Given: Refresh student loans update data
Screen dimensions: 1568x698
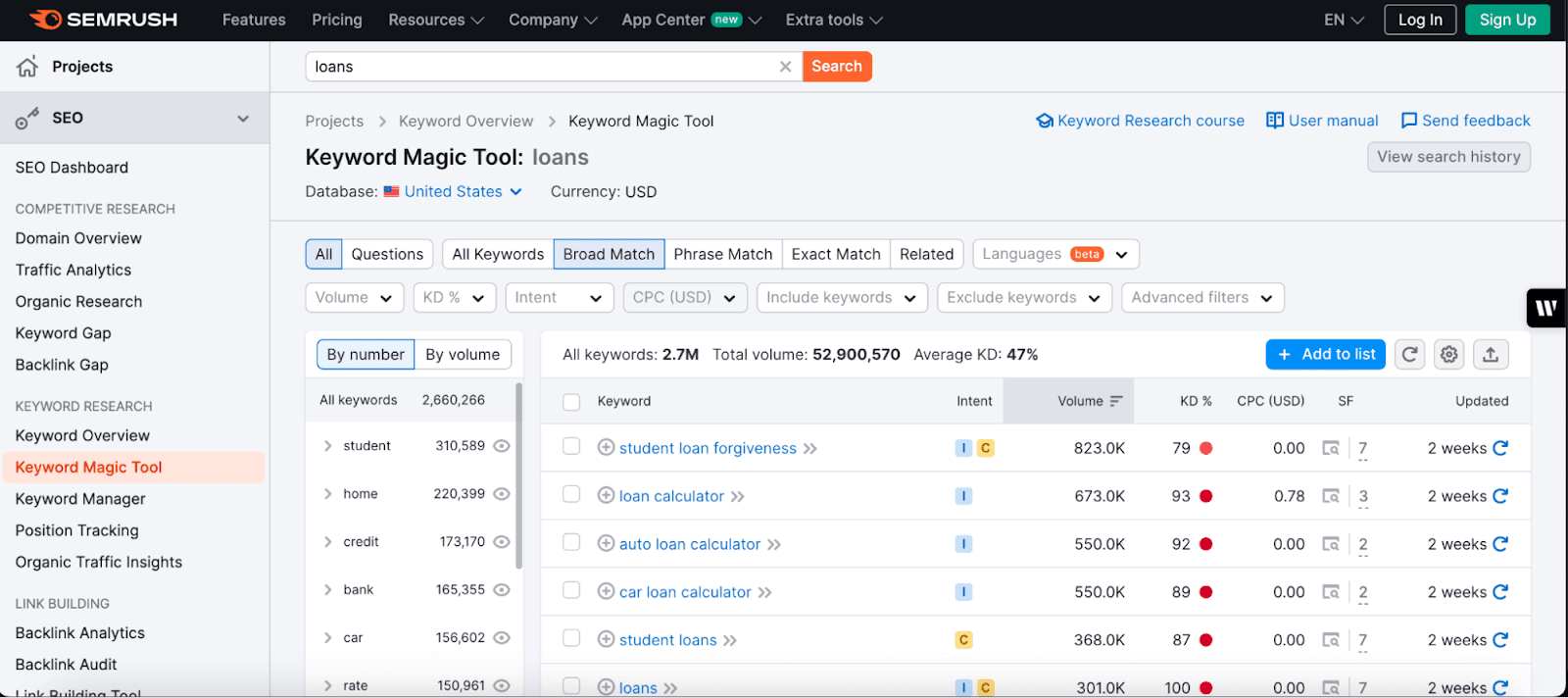Looking at the screenshot, I should [1500, 640].
